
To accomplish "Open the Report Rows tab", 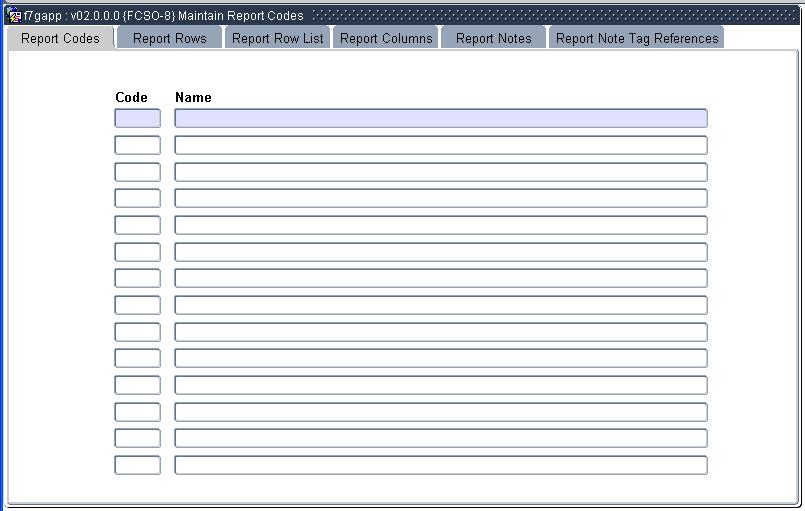I will point(169,38).
